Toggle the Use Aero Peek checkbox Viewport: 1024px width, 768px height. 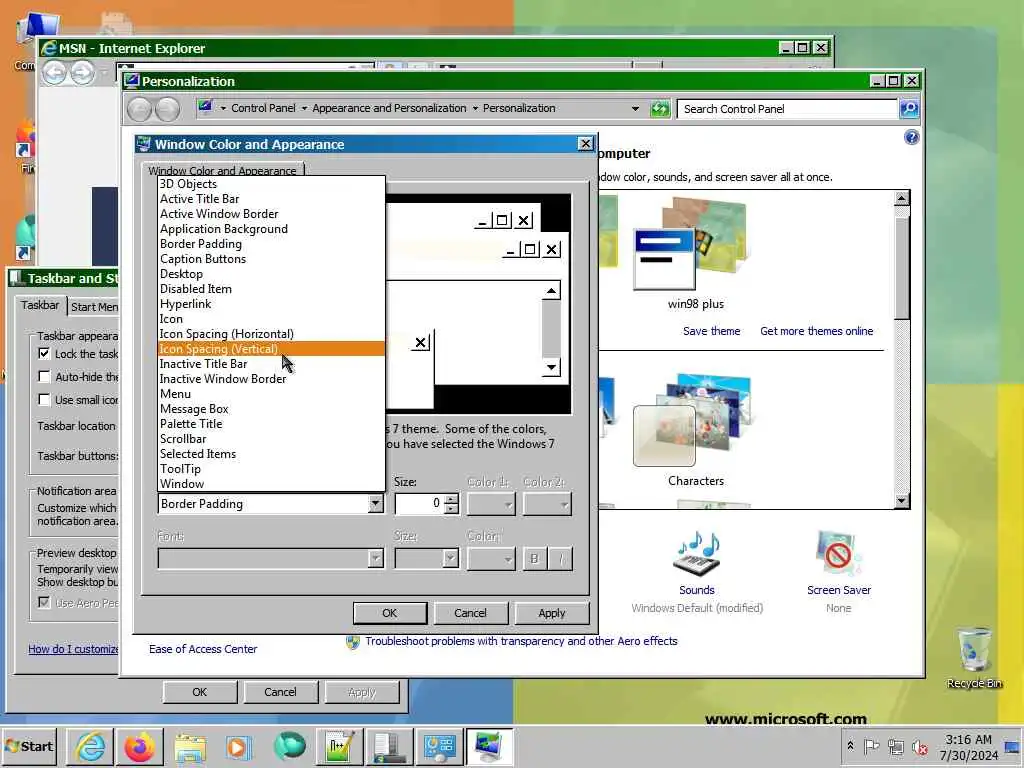44,602
